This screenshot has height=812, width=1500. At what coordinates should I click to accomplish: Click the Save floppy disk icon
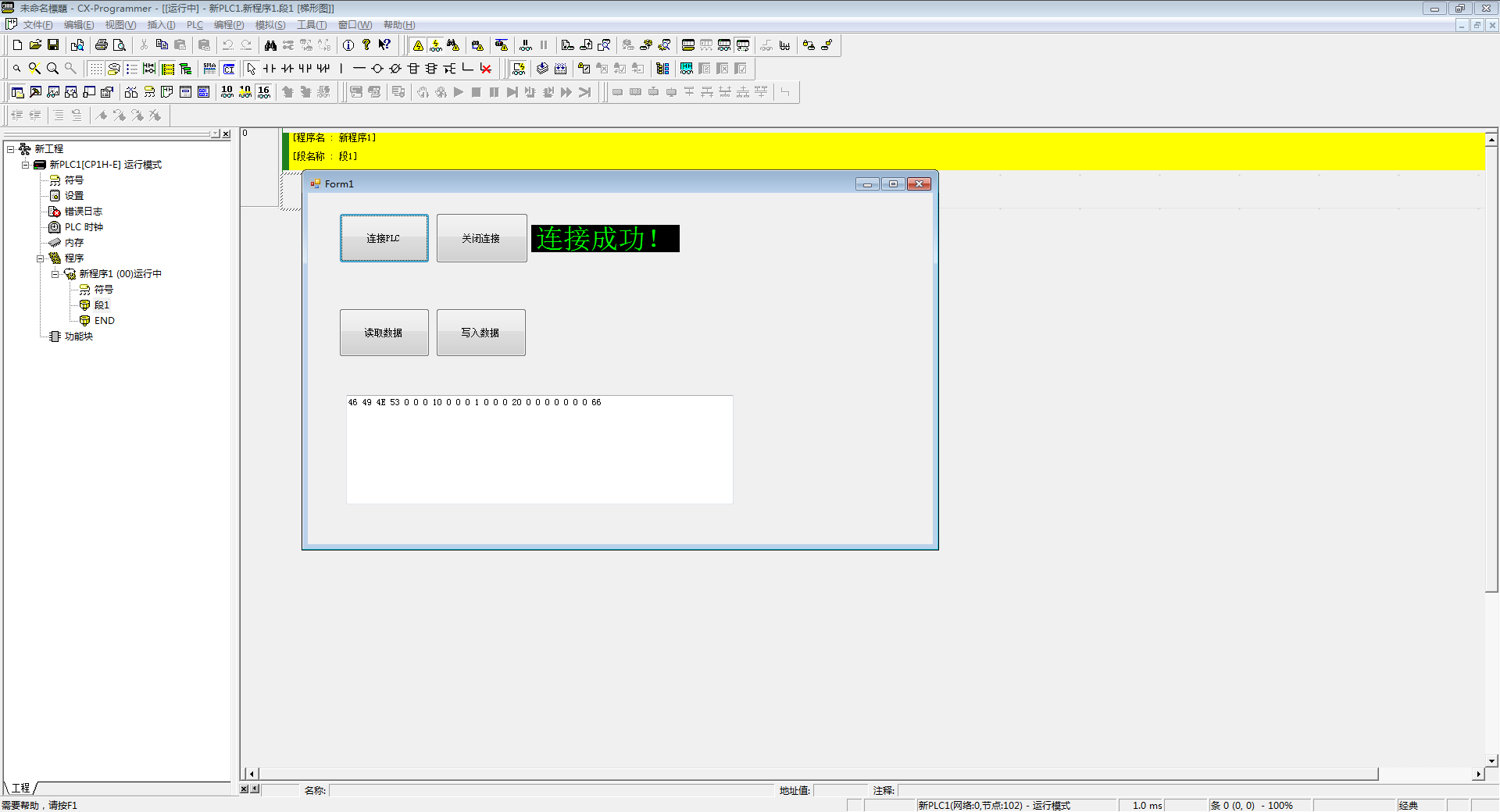tap(53, 45)
